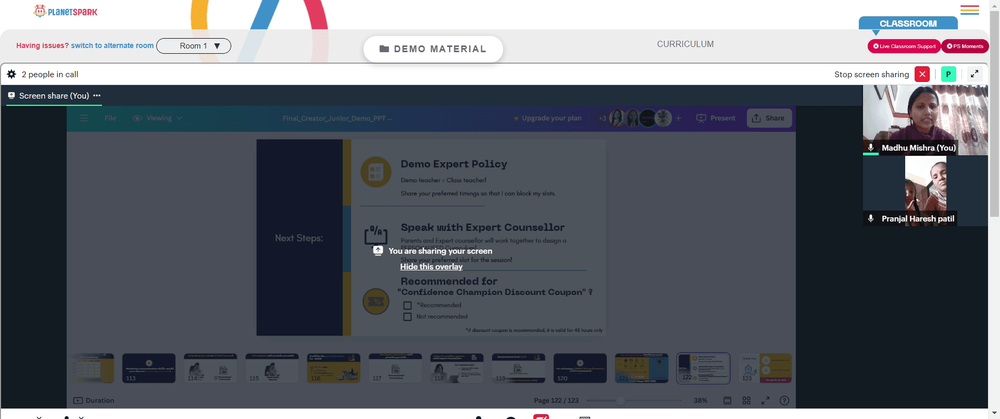Select slide thumbnail 121
This screenshot has width=1000, height=419.
pos(642,368)
